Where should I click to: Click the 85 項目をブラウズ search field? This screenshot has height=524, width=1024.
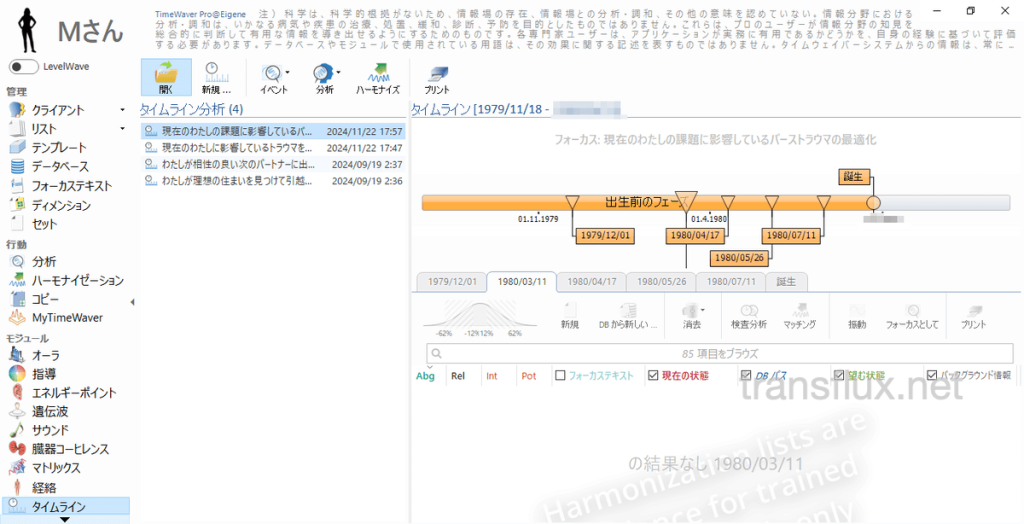click(720, 353)
